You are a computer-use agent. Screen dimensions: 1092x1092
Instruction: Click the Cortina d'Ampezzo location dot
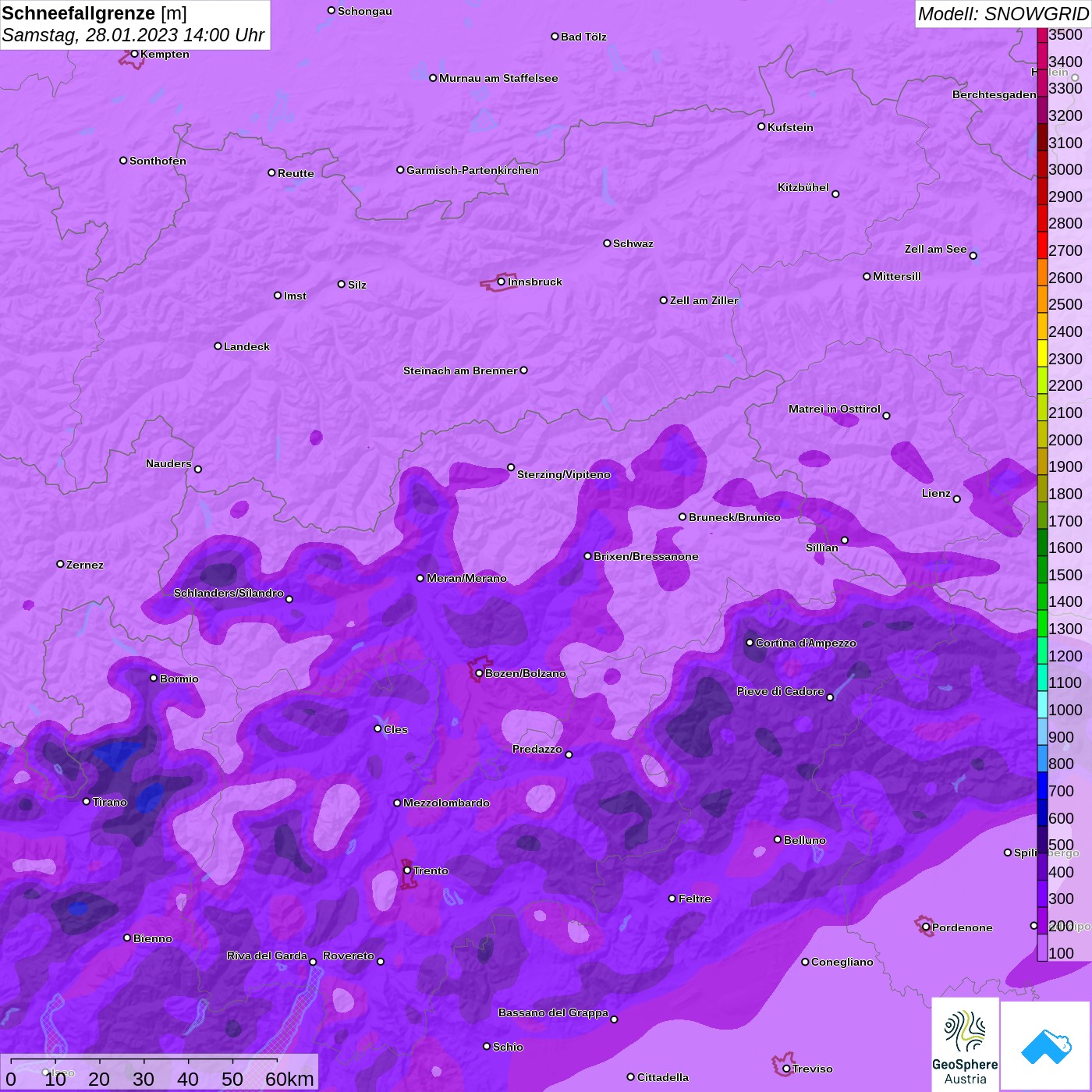pos(750,643)
